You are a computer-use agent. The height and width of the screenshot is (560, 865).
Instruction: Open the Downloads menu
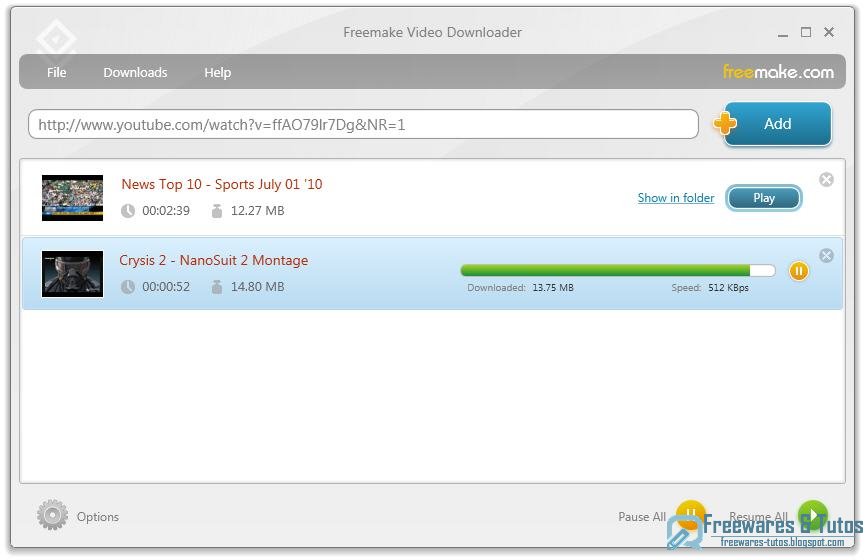tap(135, 72)
